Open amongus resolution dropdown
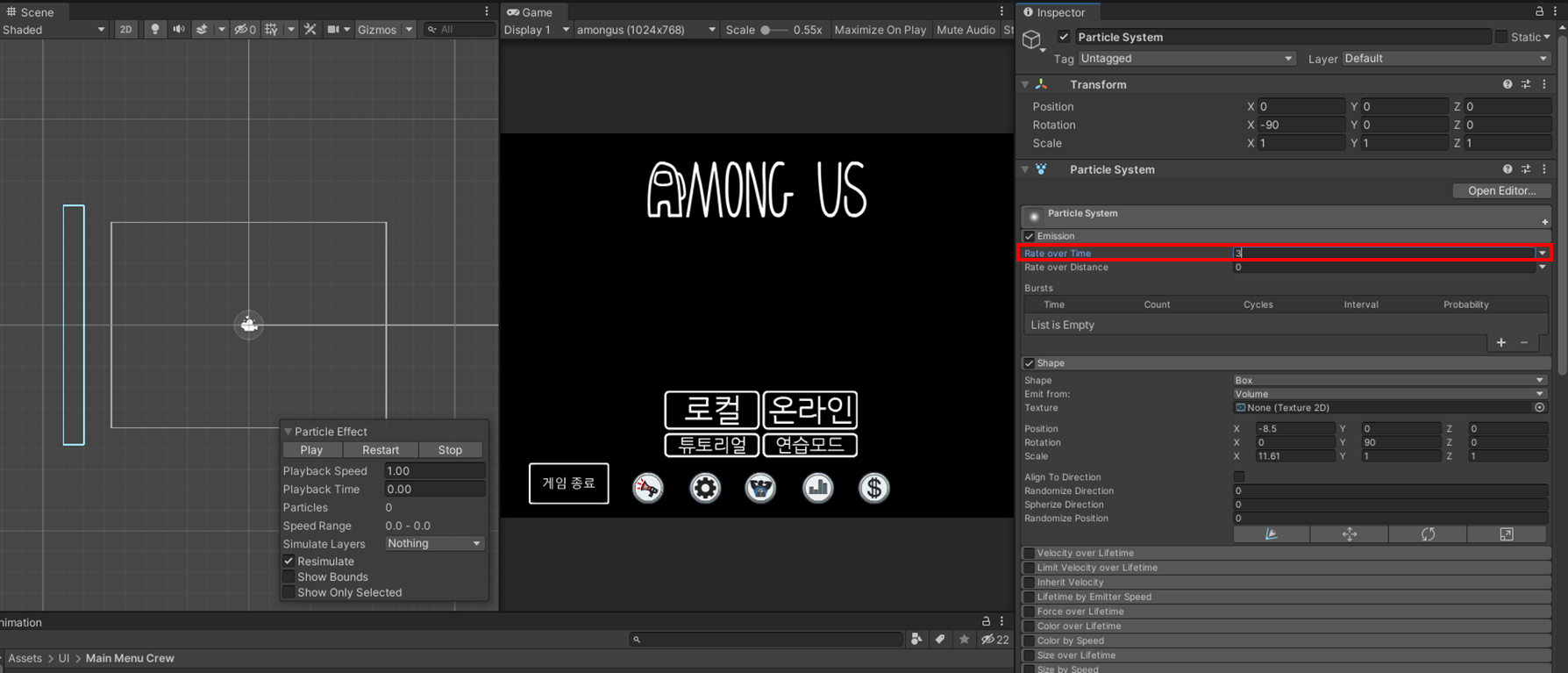 click(646, 30)
